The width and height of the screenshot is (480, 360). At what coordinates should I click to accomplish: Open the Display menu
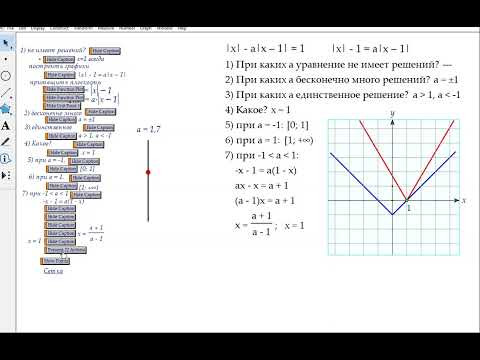(x=38, y=29)
